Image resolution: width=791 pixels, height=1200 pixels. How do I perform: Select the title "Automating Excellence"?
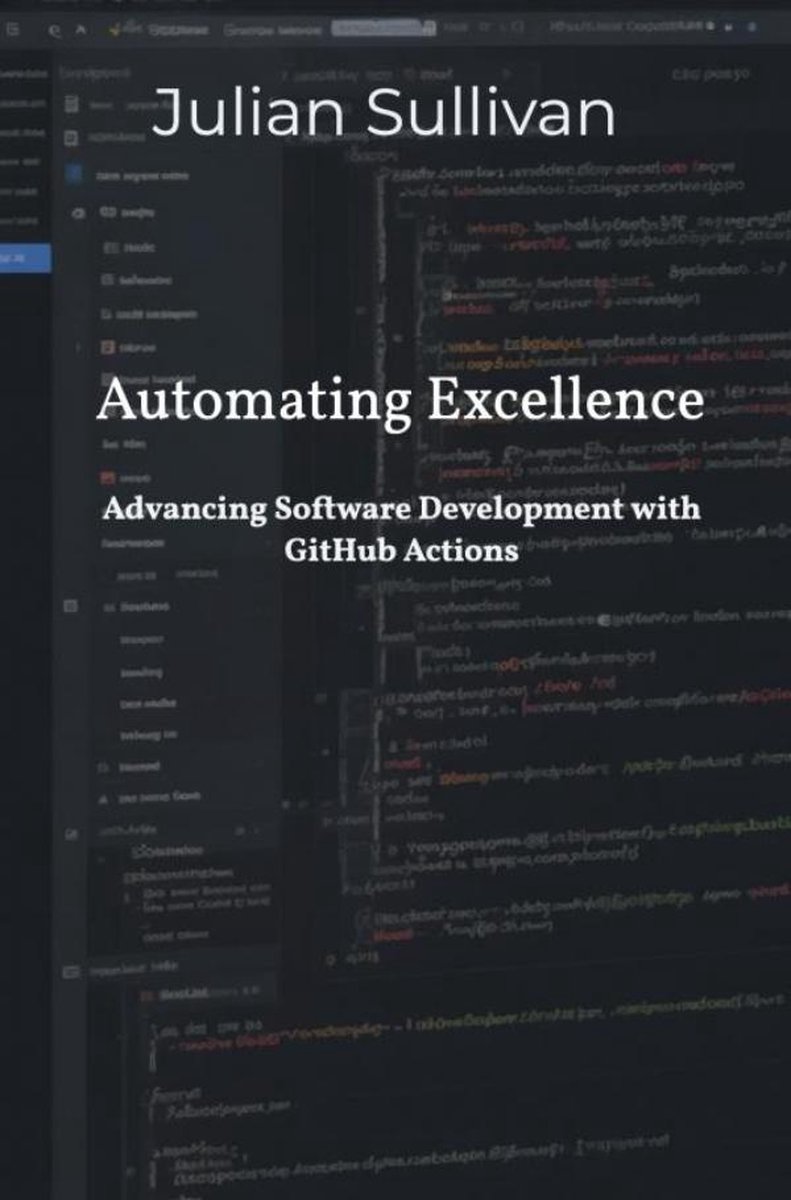(400, 401)
